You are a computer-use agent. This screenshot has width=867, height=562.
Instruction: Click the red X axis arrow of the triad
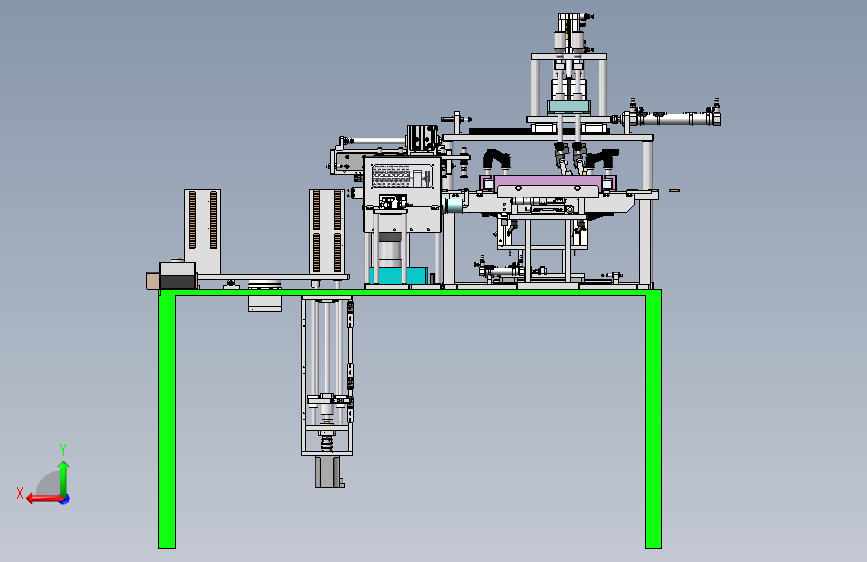coord(44,499)
